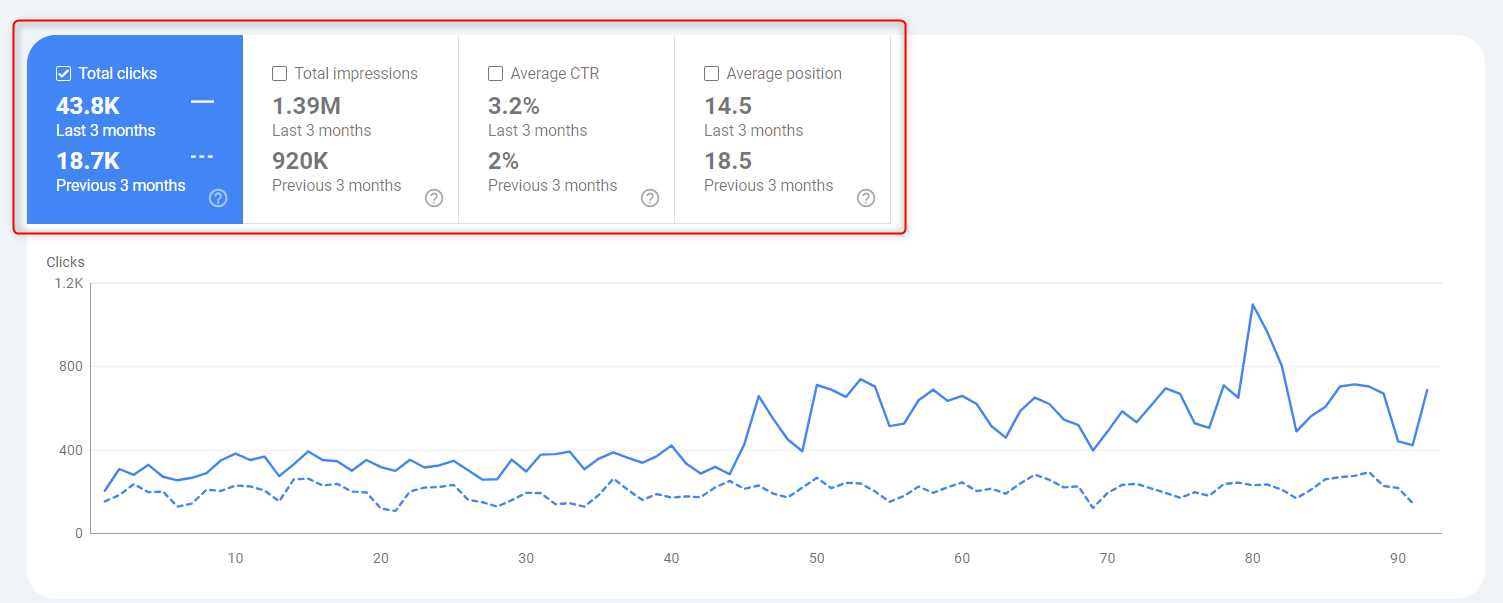Click the 18.7K previous 3 months value

point(88,161)
